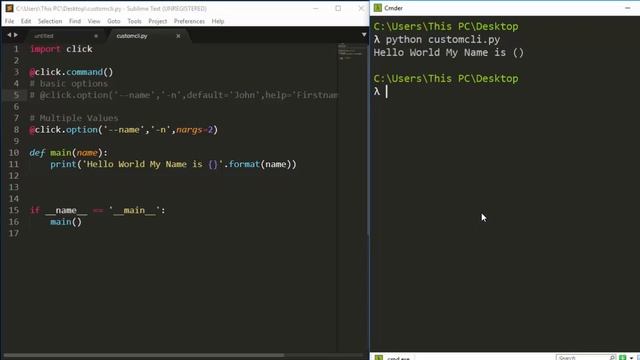Screen dimensions: 640x360
Task: Click 'def' keyword on line 10
Action: 37,153
